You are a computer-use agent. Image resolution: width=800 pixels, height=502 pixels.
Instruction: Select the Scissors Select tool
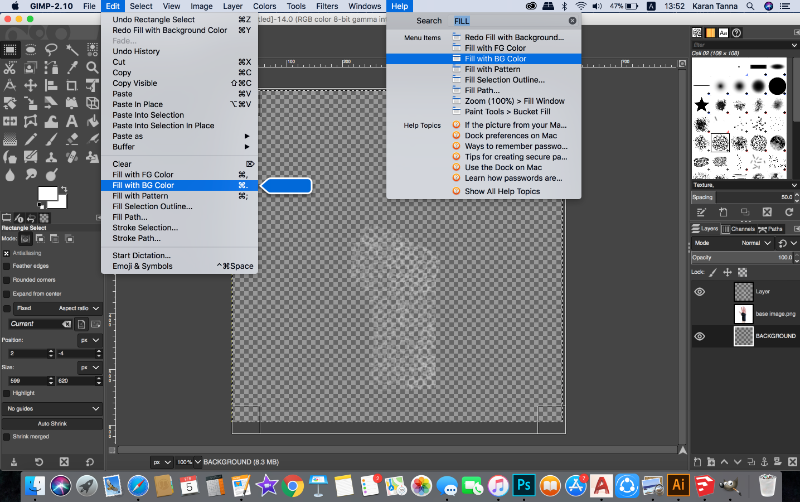[x=10, y=67]
